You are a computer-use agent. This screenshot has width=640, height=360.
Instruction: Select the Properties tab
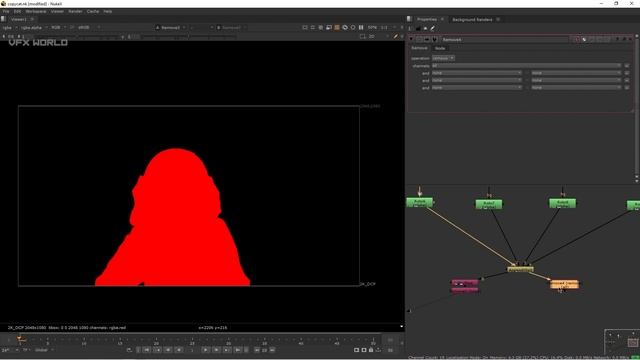click(x=427, y=19)
